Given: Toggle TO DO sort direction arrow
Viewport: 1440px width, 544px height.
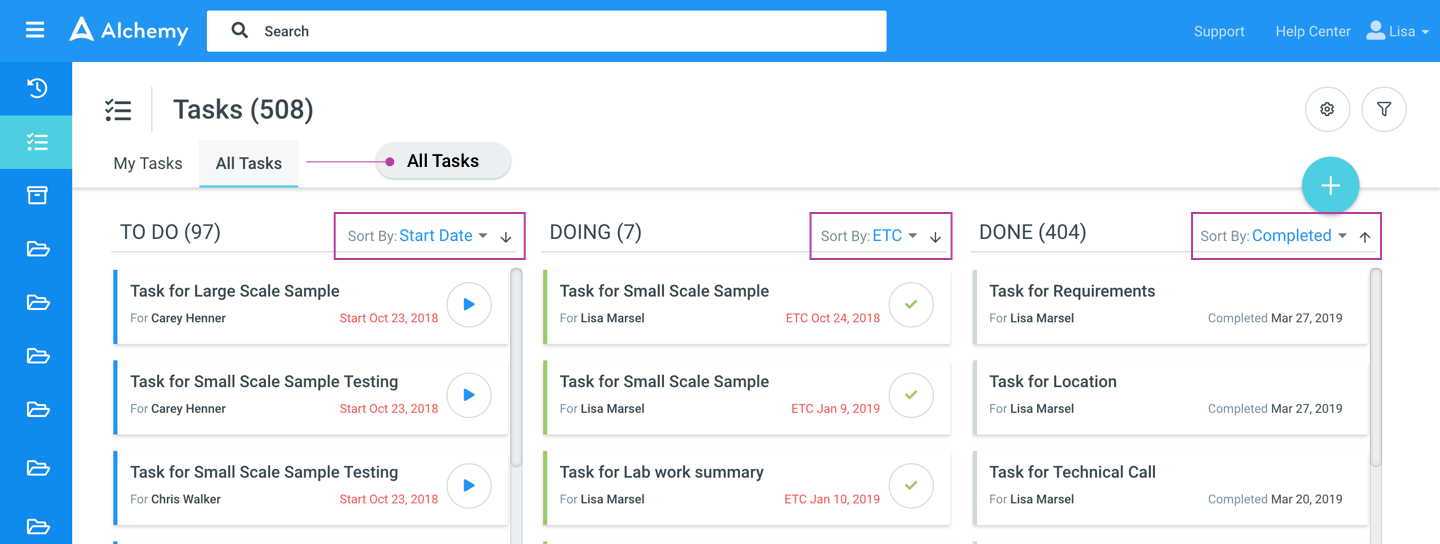Looking at the screenshot, I should [506, 237].
